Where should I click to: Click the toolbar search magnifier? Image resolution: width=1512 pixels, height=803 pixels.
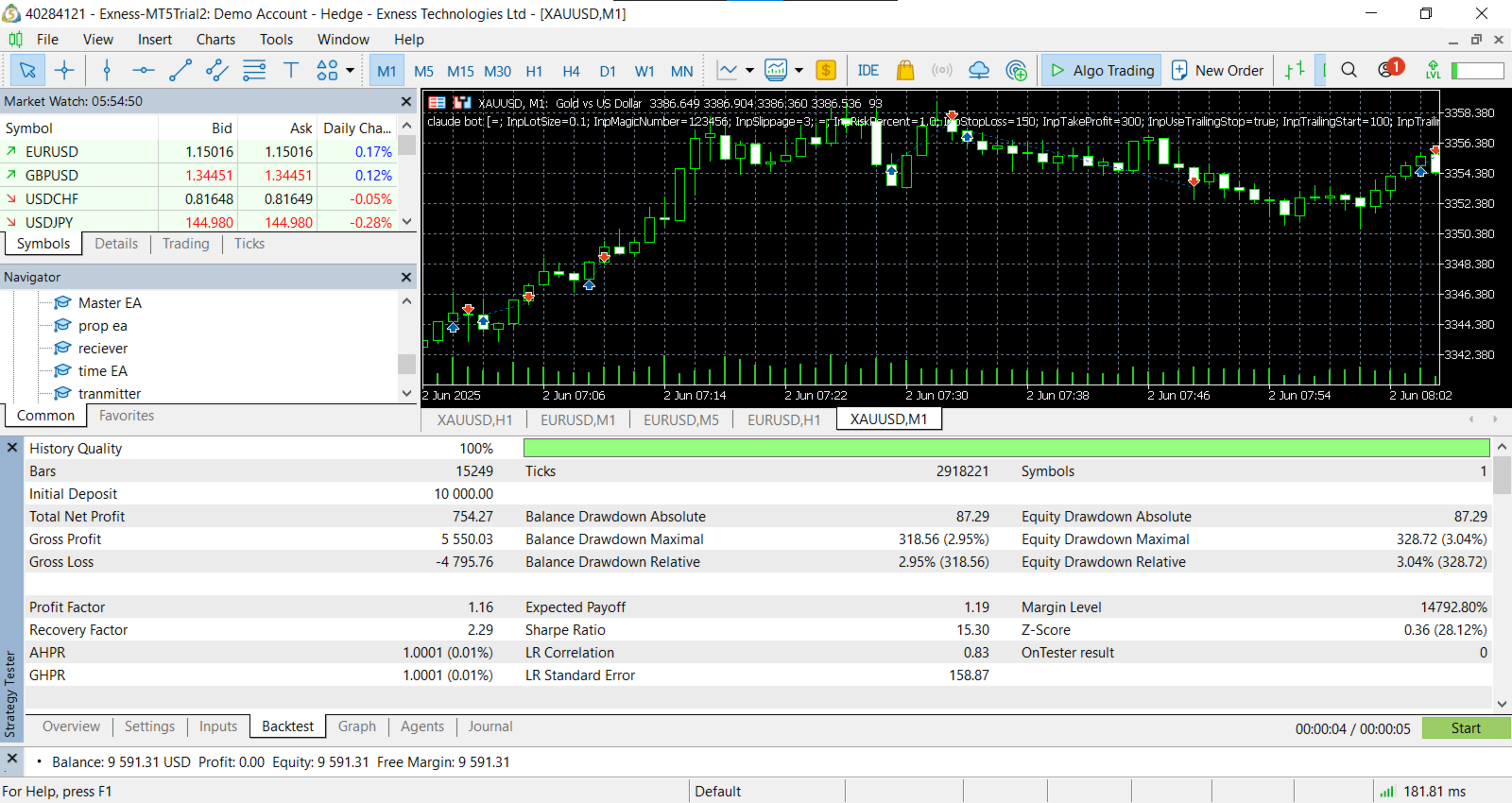pyautogui.click(x=1349, y=70)
